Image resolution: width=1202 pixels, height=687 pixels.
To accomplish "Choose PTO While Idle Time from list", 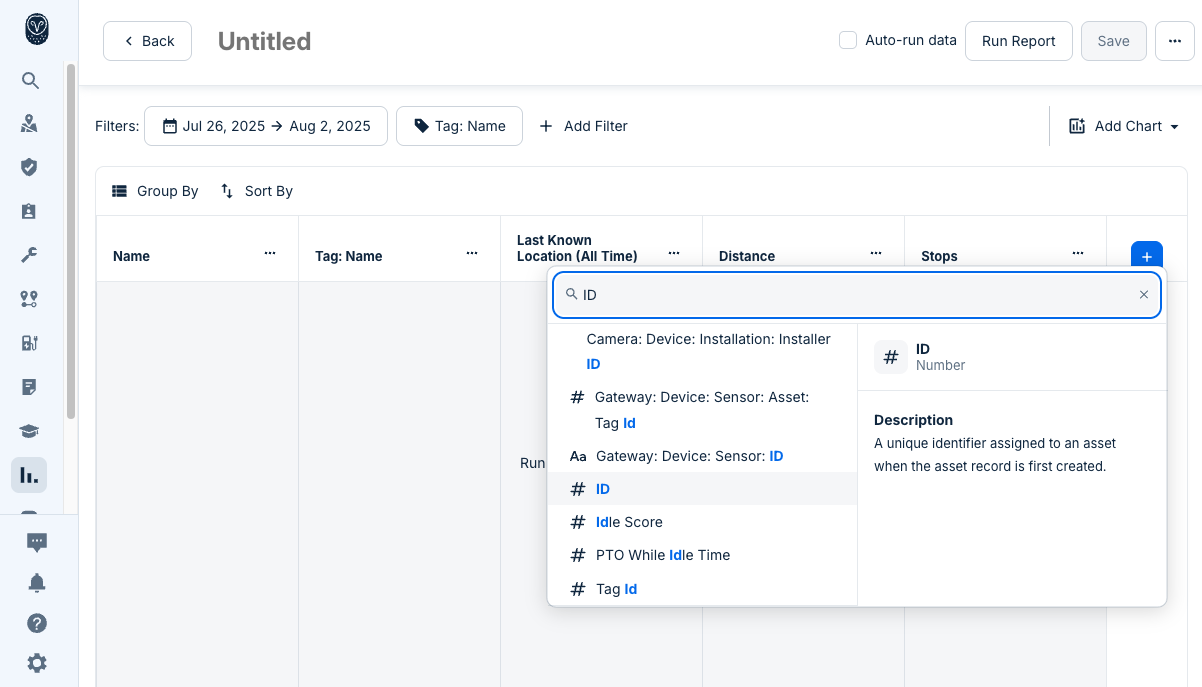I will tap(662, 555).
